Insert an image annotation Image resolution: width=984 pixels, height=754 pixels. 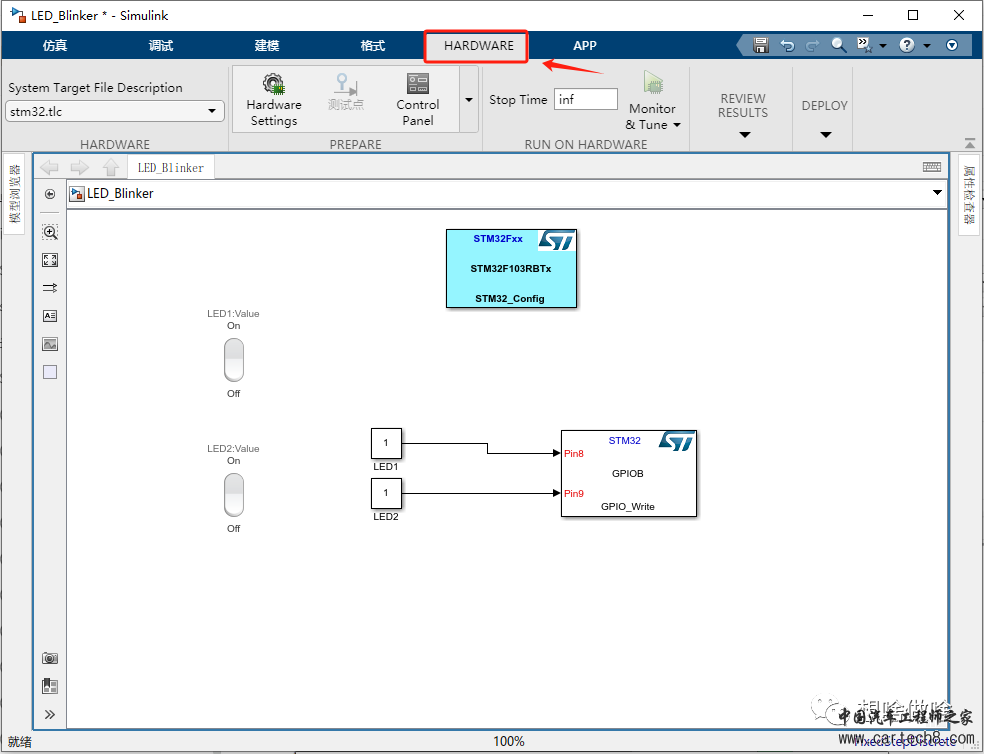click(x=50, y=344)
